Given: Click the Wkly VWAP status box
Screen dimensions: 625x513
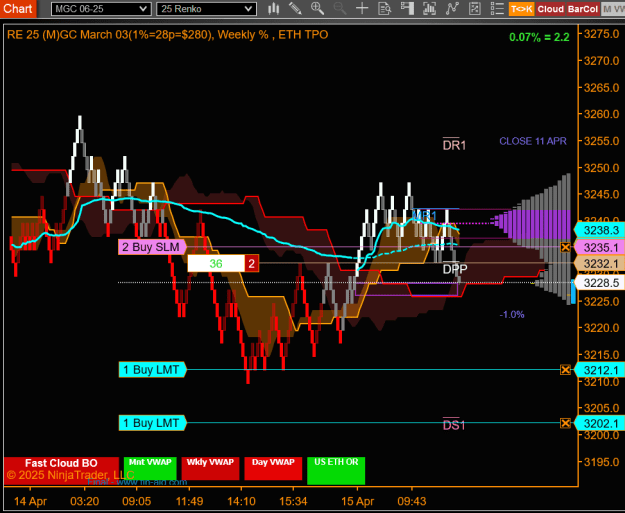Looking at the screenshot, I should tap(210, 469).
